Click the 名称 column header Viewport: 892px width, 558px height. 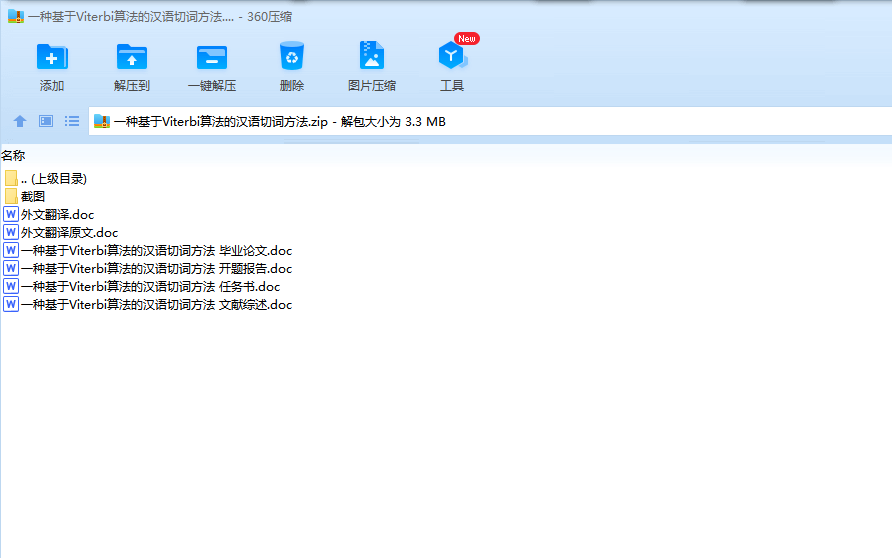pos(13,155)
